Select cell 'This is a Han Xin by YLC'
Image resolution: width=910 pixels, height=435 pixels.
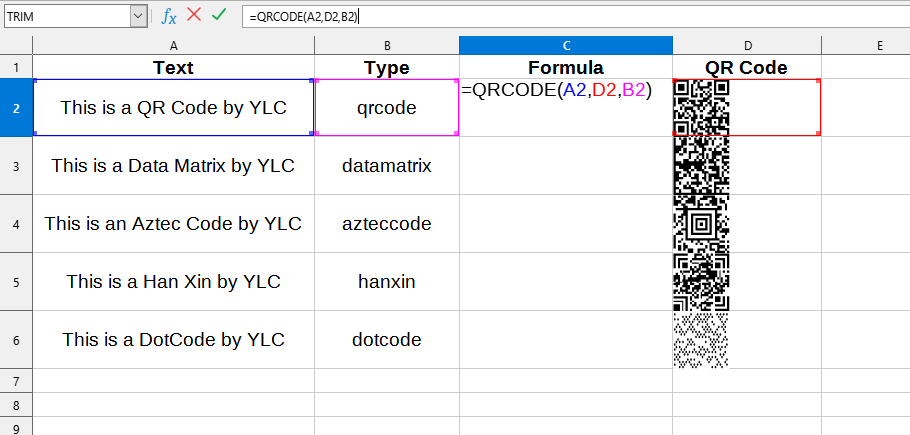coord(173,282)
